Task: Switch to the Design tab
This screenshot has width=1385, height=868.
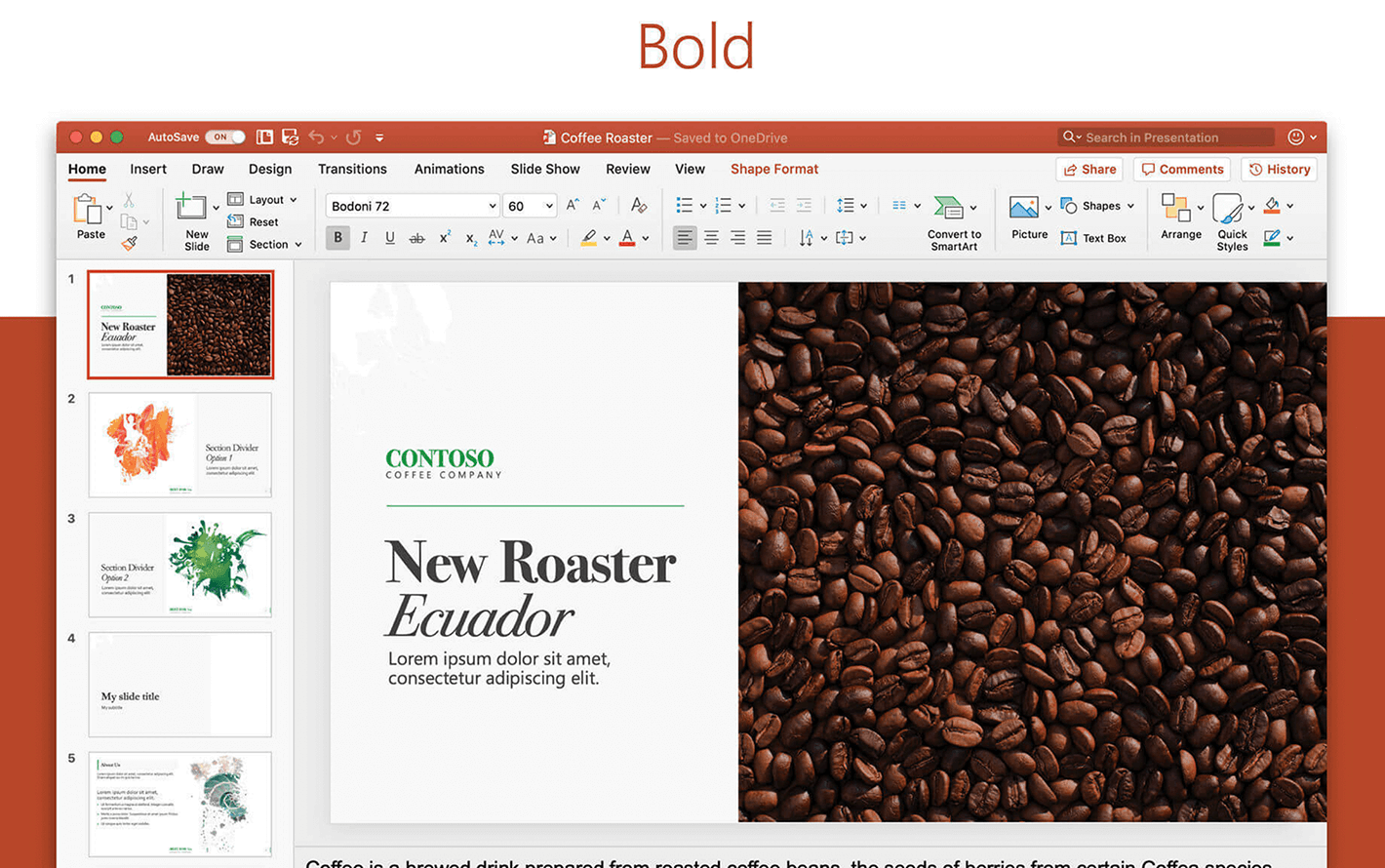Action: pyautogui.click(x=270, y=169)
